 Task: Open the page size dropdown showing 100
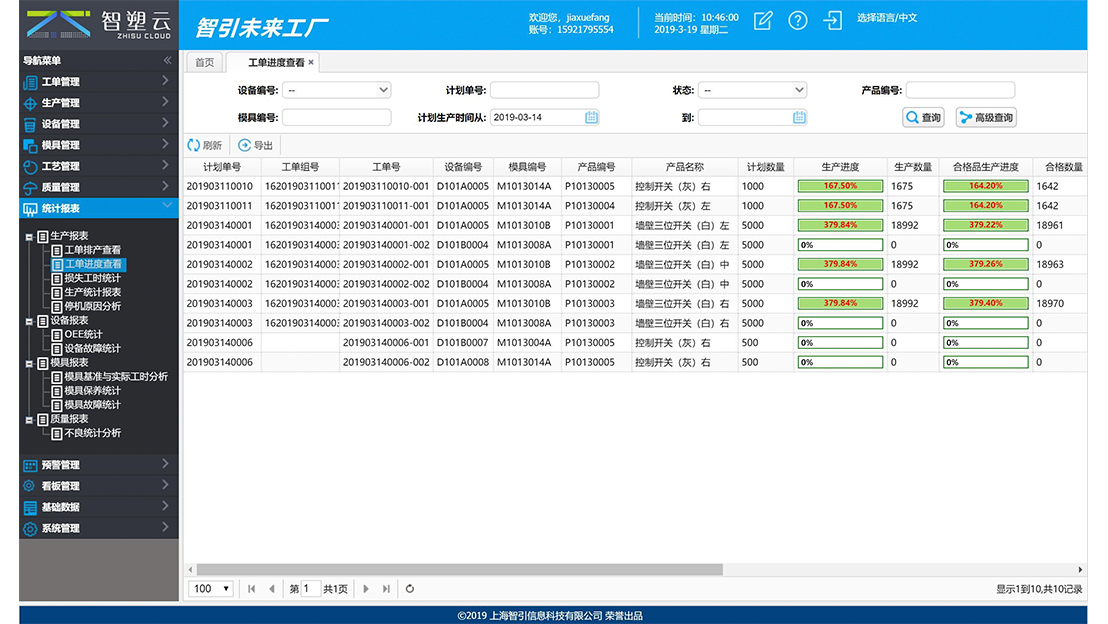click(211, 589)
